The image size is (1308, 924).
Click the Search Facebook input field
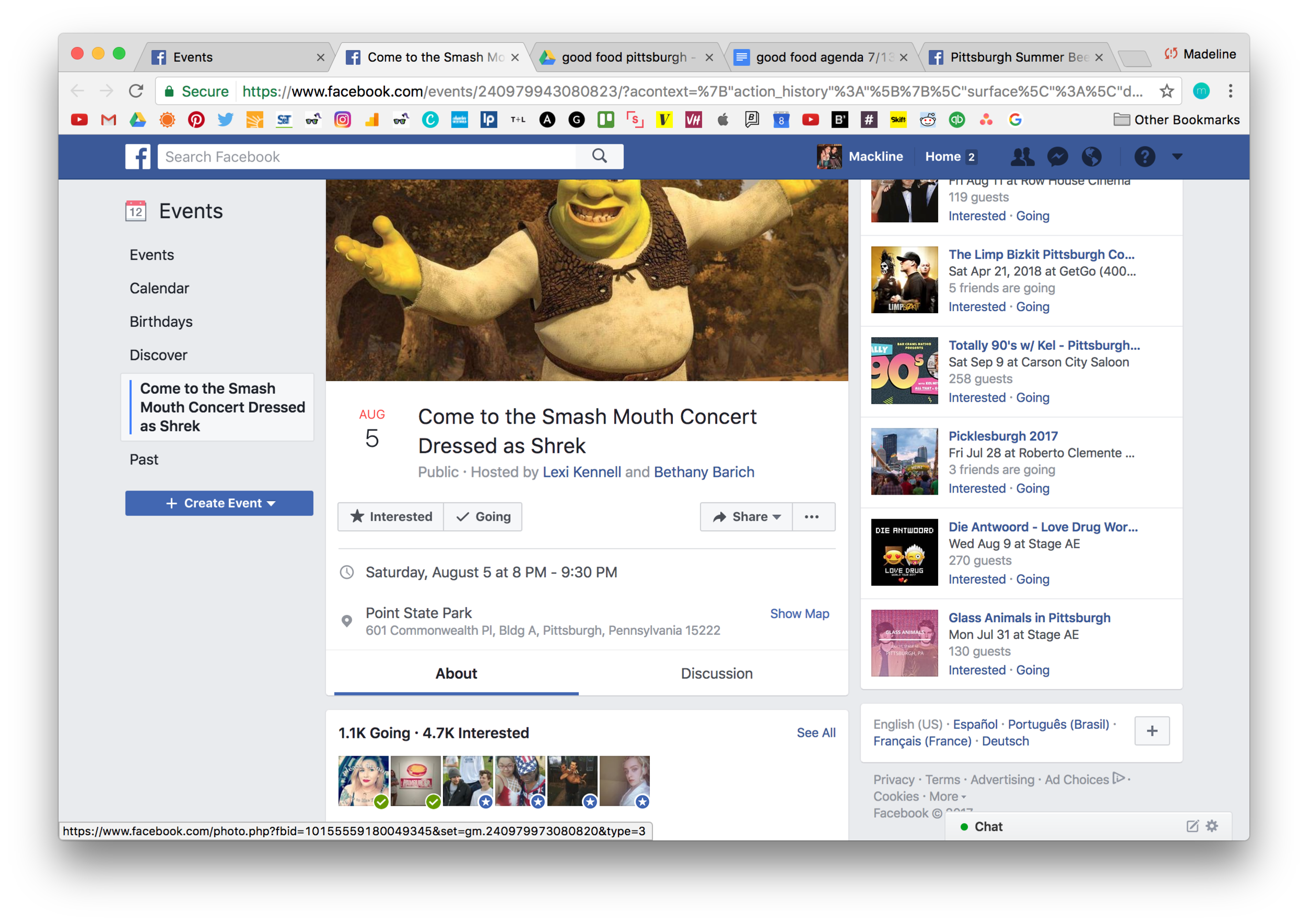click(367, 156)
